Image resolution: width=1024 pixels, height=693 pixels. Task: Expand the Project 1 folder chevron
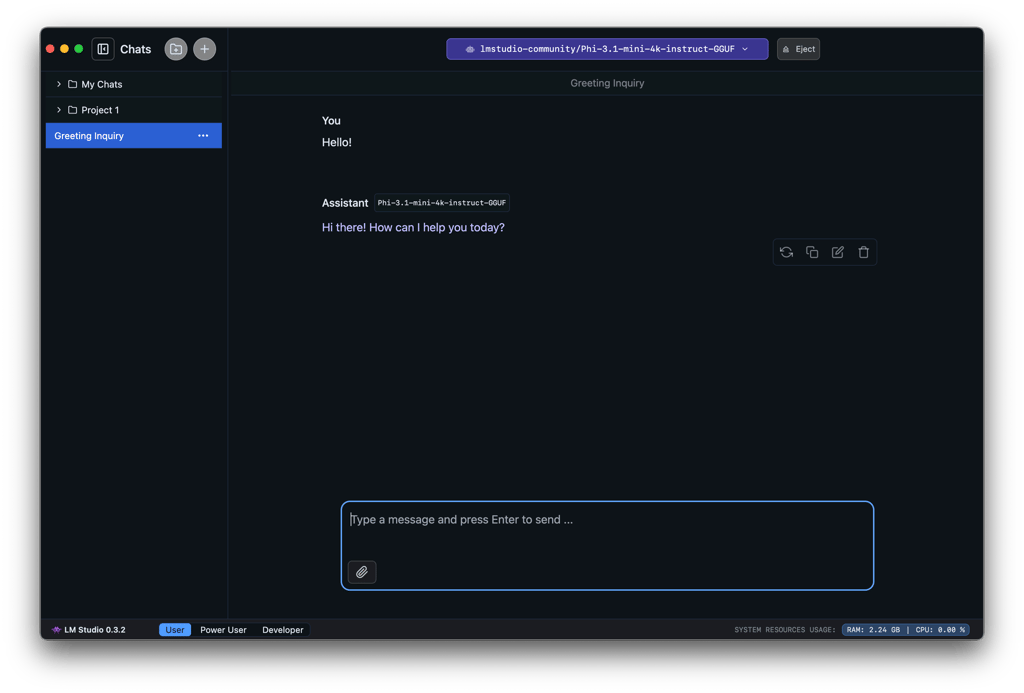59,110
